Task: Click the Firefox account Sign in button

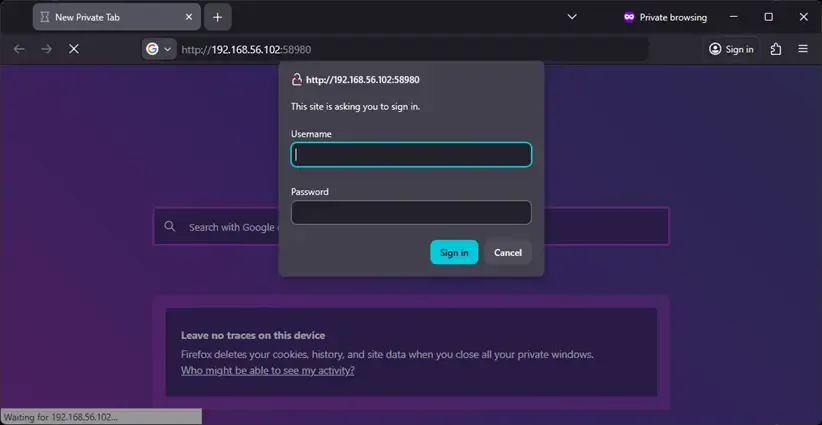Action: coord(731,49)
